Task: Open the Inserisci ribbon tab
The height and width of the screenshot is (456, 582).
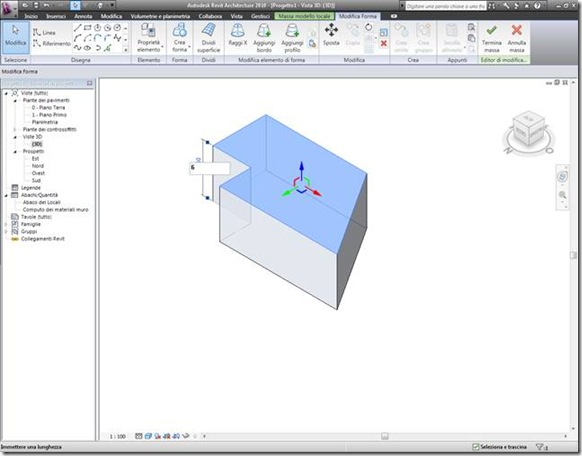Action: tap(56, 16)
